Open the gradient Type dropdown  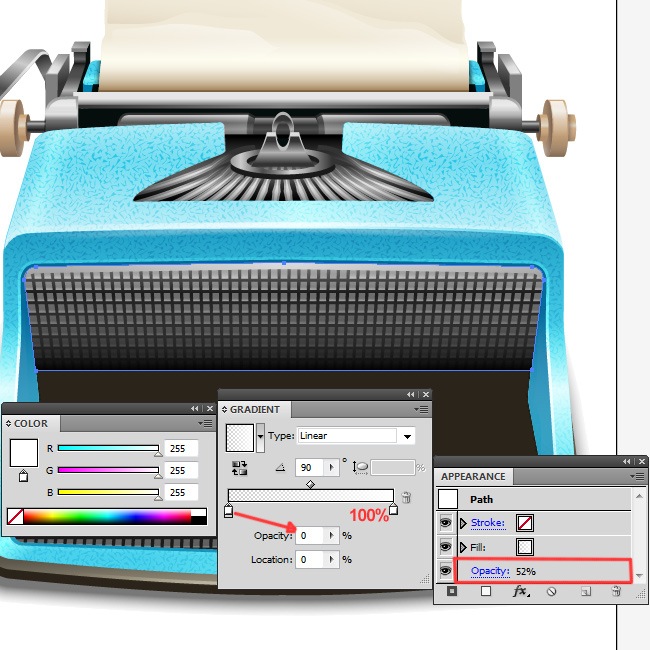pyautogui.click(x=407, y=437)
